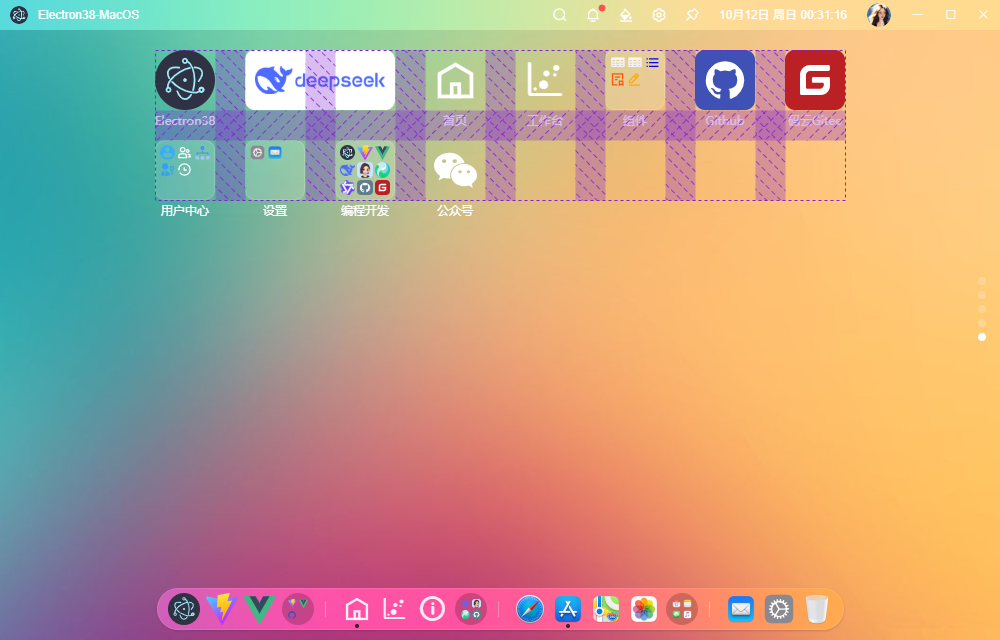This screenshot has height=640, width=1000.
Task: Open the 码云Gitee desktop icon
Action: pyautogui.click(x=815, y=80)
